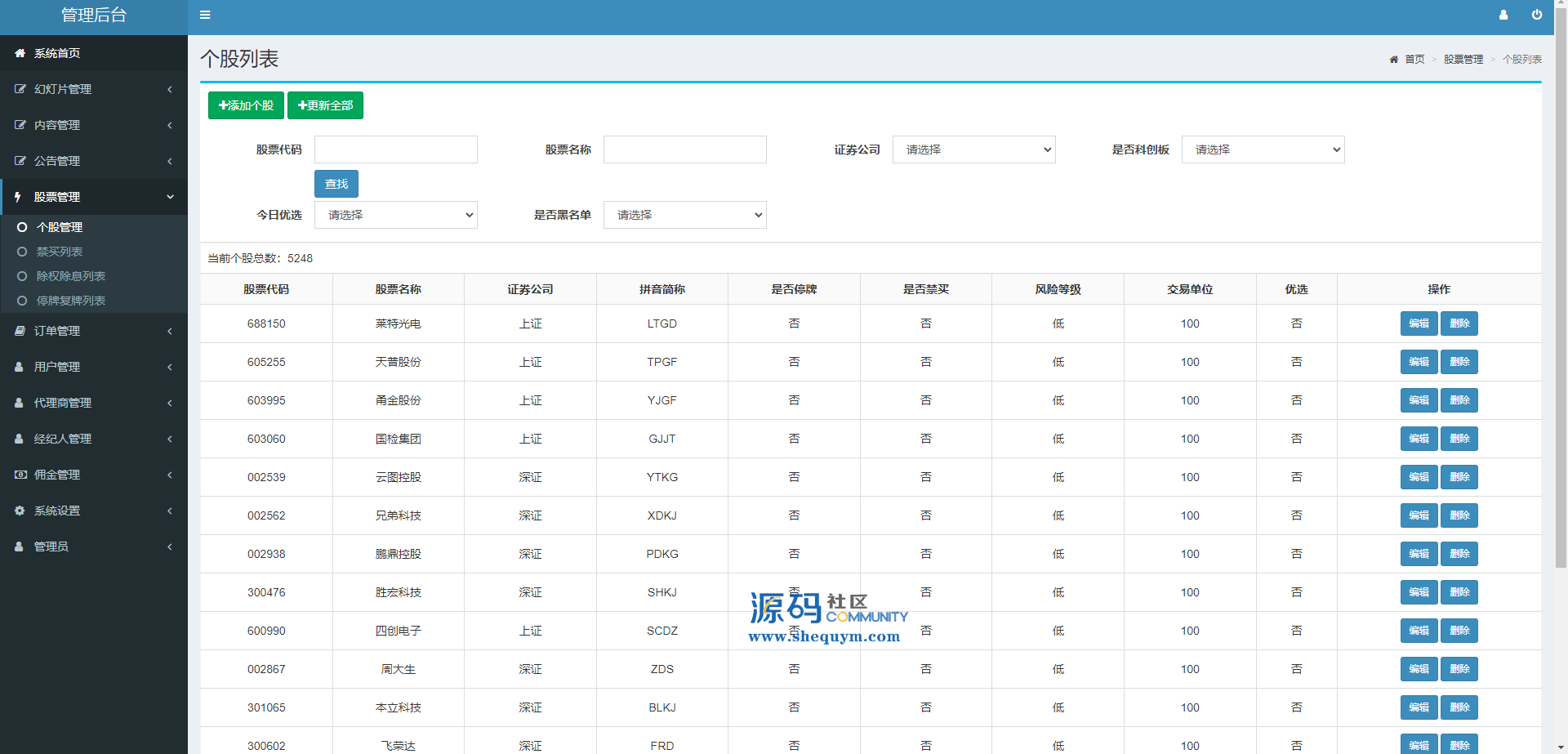Click the circle icon beside 停牌复牌列表
1568x754 pixels.
[x=22, y=301]
